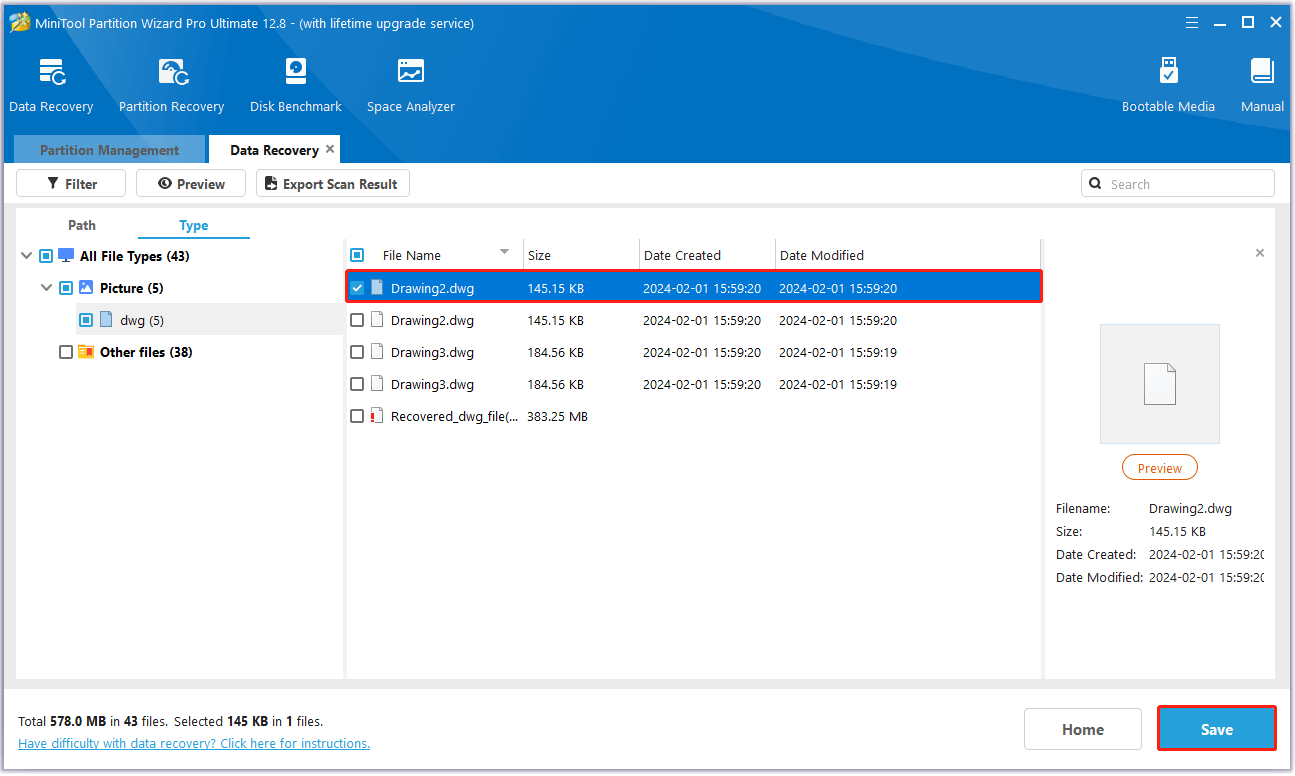Screen dimensions: 1295x776
Task: Click into the Search field
Action: (1178, 184)
